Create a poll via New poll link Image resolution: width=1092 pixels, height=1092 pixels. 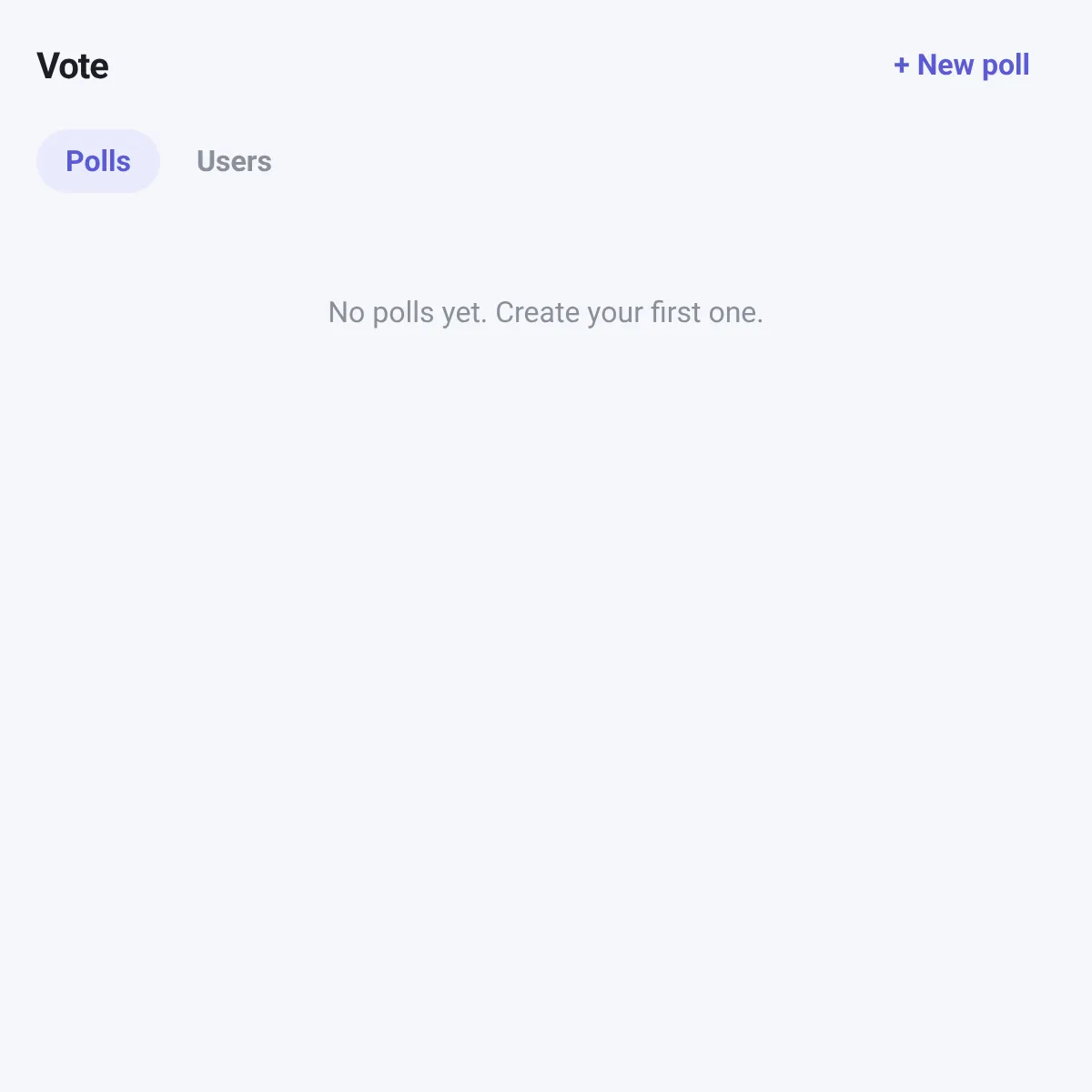coord(961,66)
